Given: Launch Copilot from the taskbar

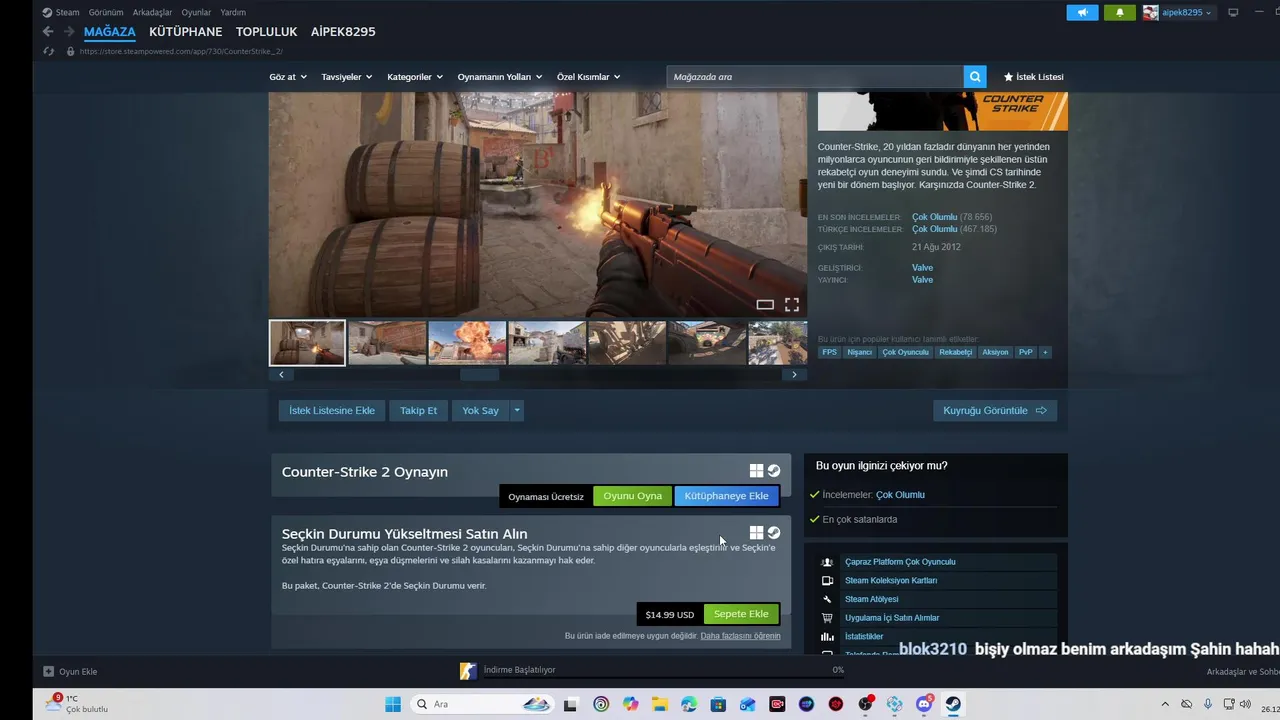Looking at the screenshot, I should tap(630, 704).
